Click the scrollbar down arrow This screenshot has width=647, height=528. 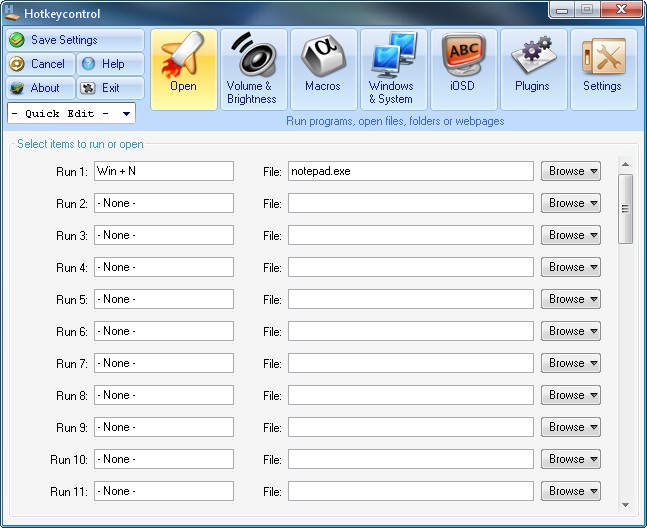pos(625,505)
